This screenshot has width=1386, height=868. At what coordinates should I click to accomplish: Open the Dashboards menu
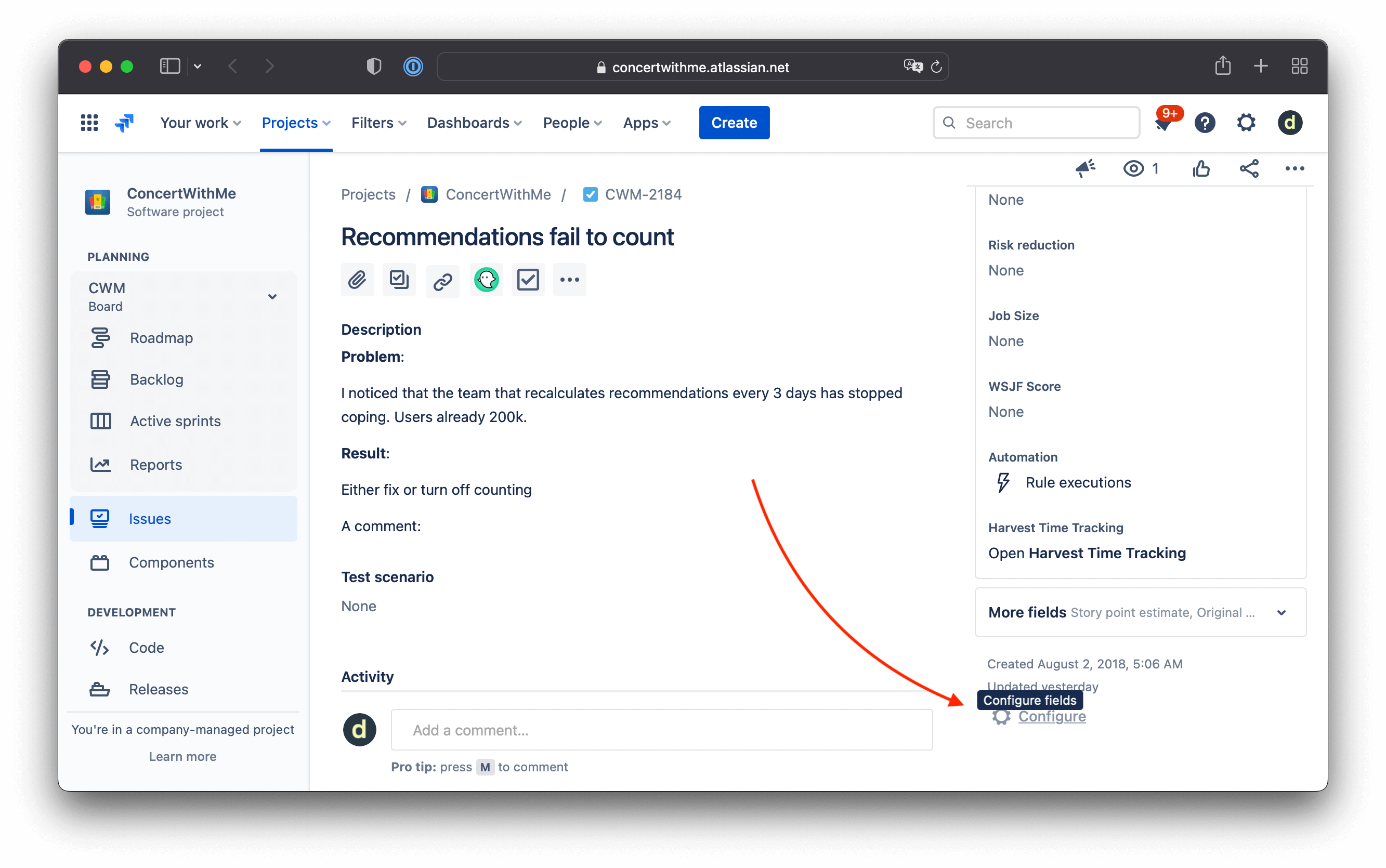pyautogui.click(x=474, y=122)
